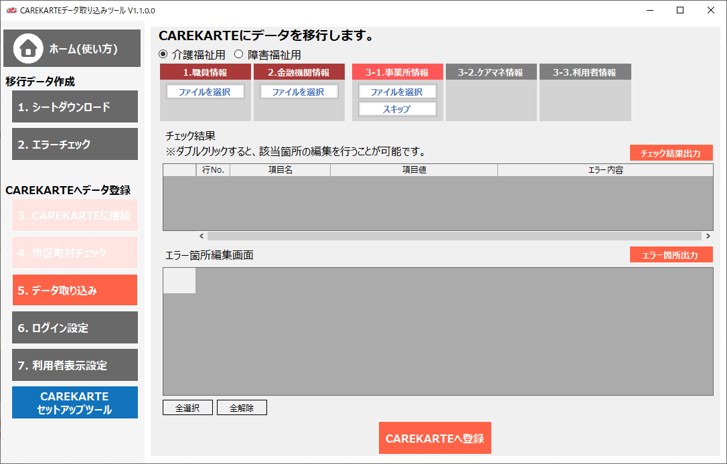Click エラー箇所出力 button
The width and height of the screenshot is (727, 464).
tap(671, 254)
